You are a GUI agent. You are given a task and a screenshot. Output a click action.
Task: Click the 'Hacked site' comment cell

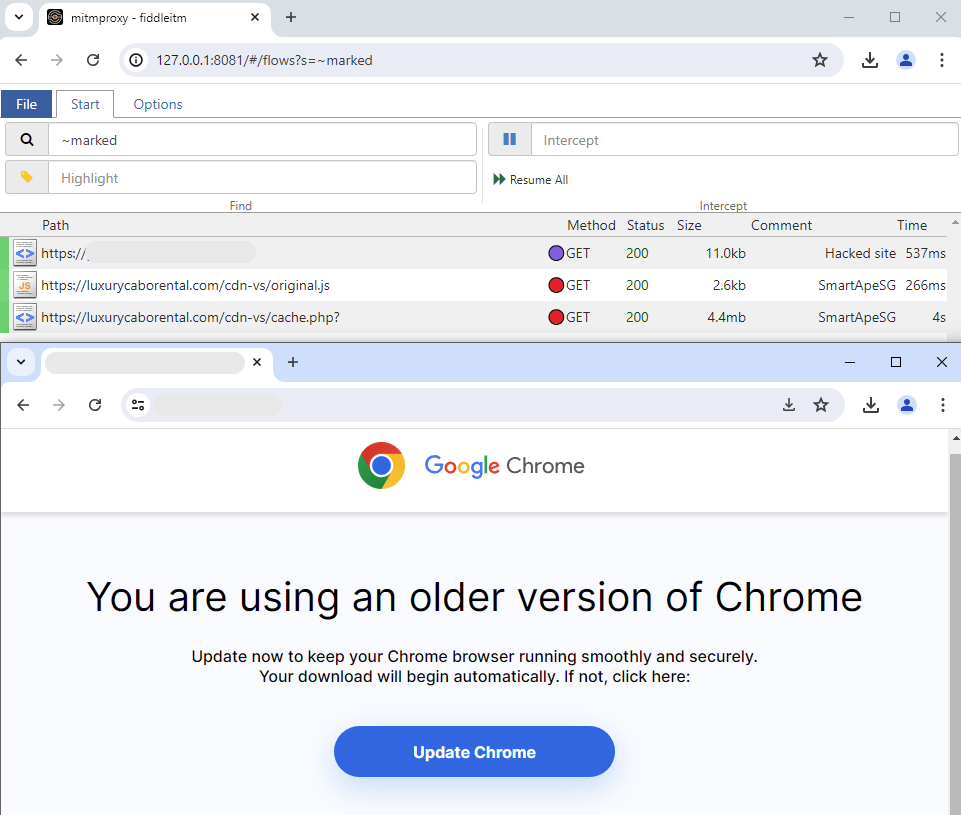tap(860, 253)
